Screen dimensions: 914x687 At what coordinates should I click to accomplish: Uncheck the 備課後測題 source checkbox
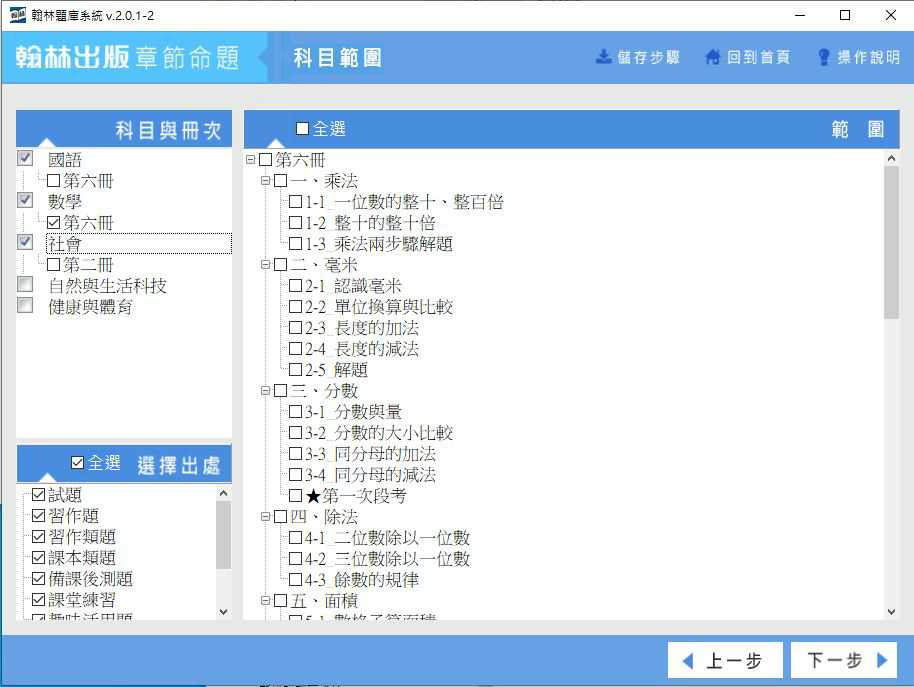tap(38, 579)
